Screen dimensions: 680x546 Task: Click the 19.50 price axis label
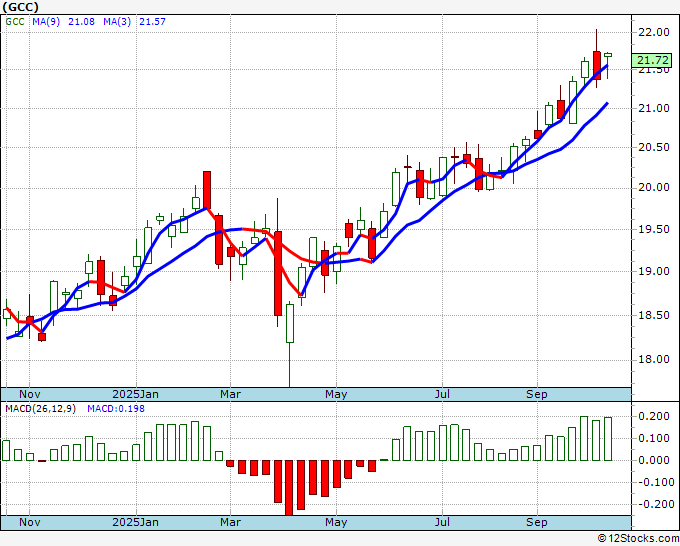(654, 229)
